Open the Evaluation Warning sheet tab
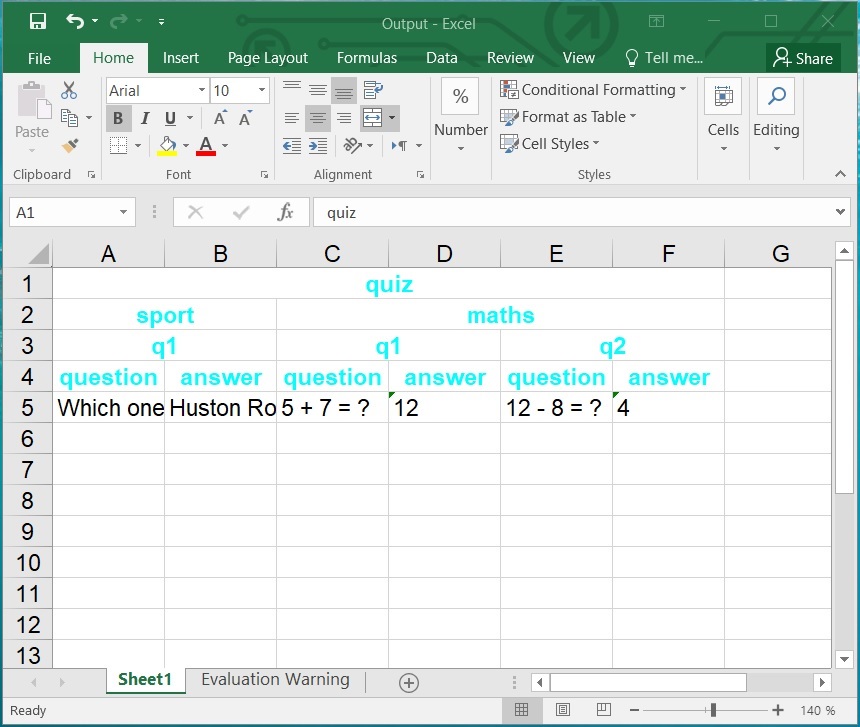Screen dimensions: 860x727 [274, 679]
